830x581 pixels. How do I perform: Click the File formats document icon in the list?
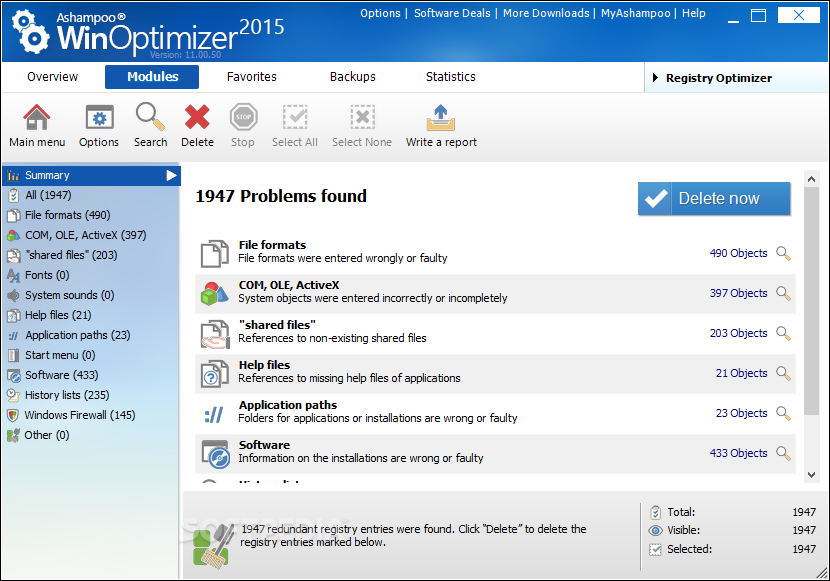214,253
